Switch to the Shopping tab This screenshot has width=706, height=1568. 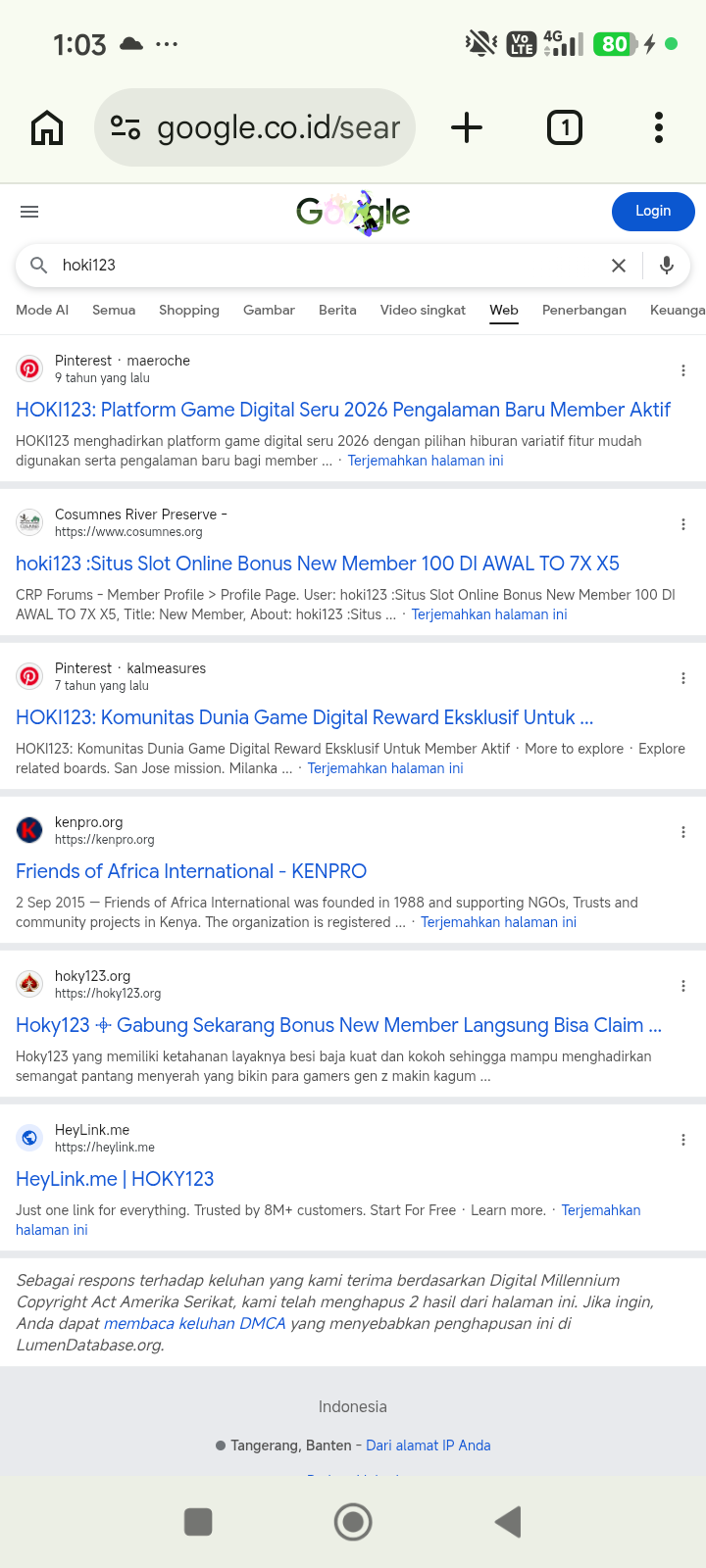coord(189,310)
